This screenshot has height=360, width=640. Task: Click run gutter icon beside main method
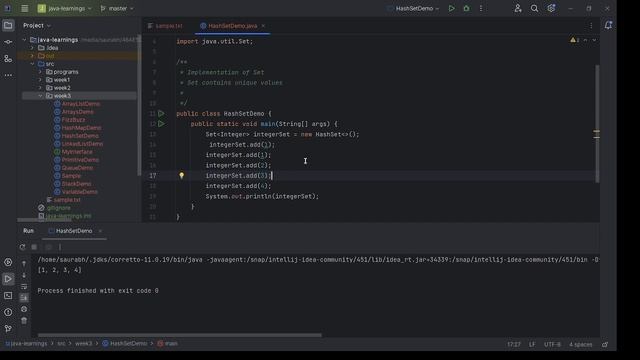[x=161, y=124]
